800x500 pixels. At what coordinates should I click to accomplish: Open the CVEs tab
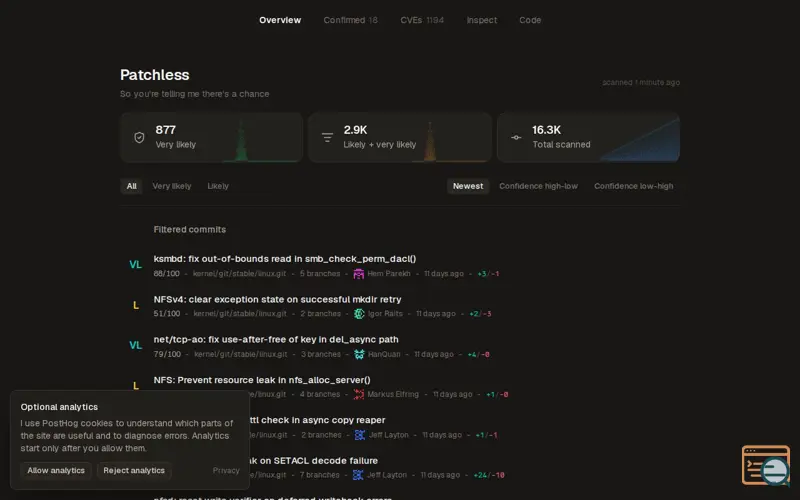click(421, 20)
